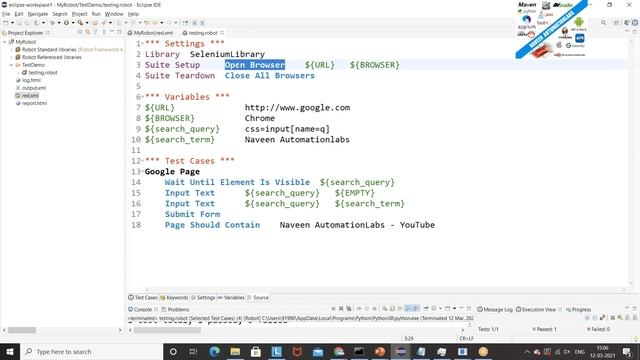Fold the Variables section at line 6
640x360 pixels.
(x=143, y=97)
